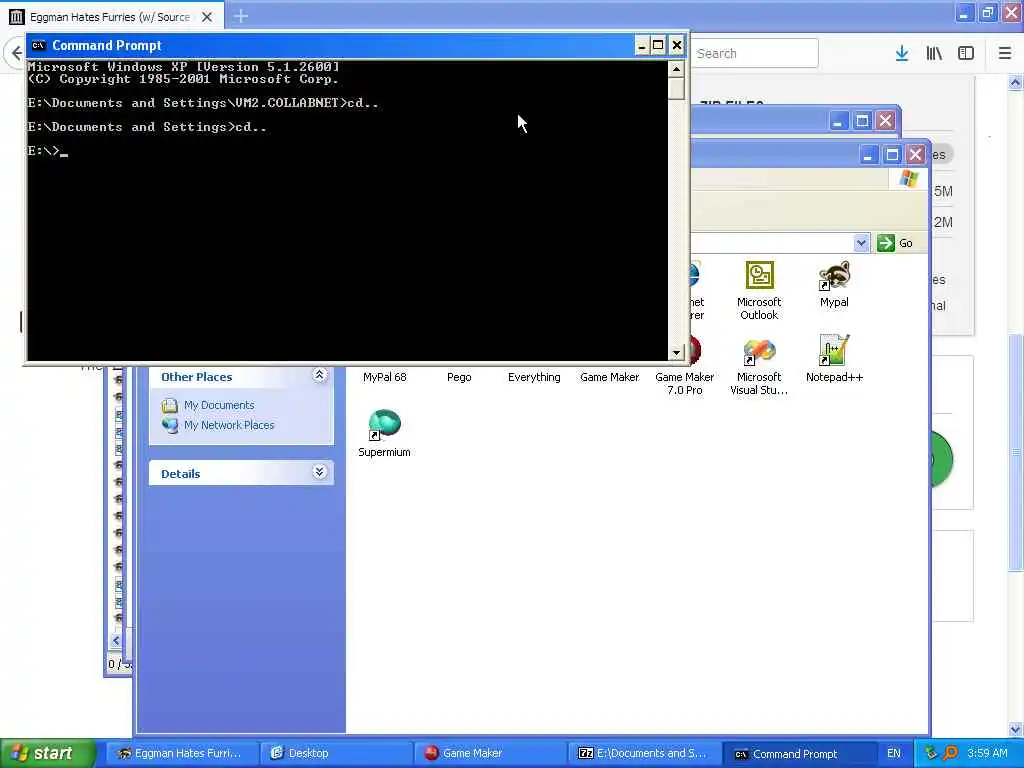
Task: Toggle the browser sidebar icon
Action: tap(966, 54)
